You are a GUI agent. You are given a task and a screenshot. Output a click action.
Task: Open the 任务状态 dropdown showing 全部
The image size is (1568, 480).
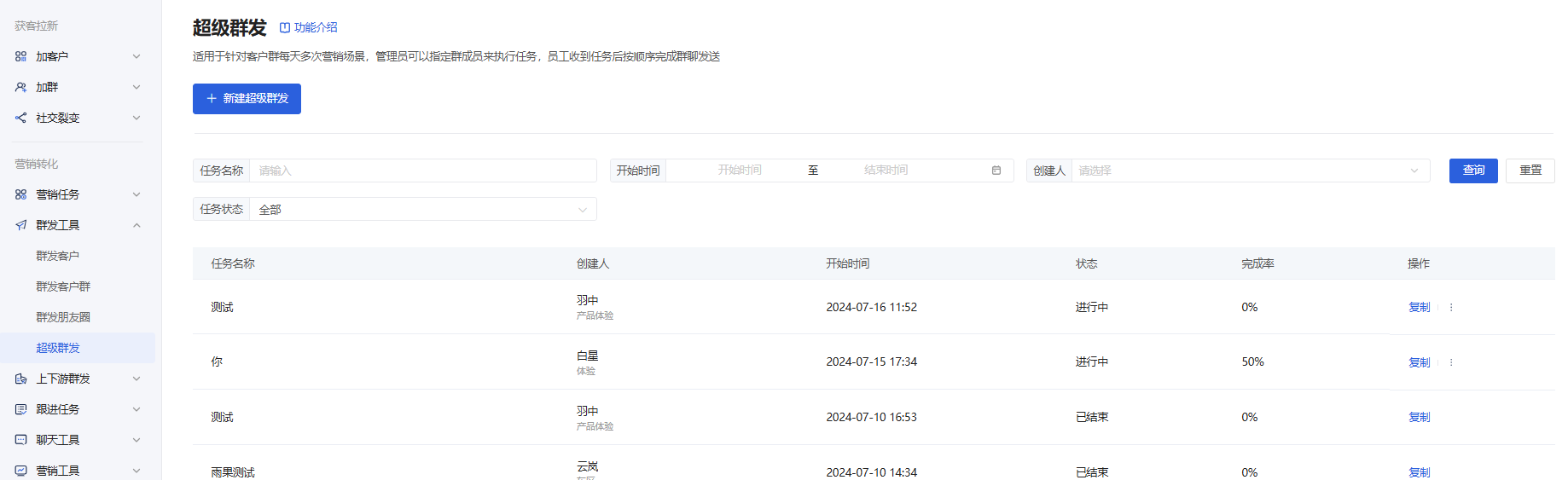coord(423,209)
